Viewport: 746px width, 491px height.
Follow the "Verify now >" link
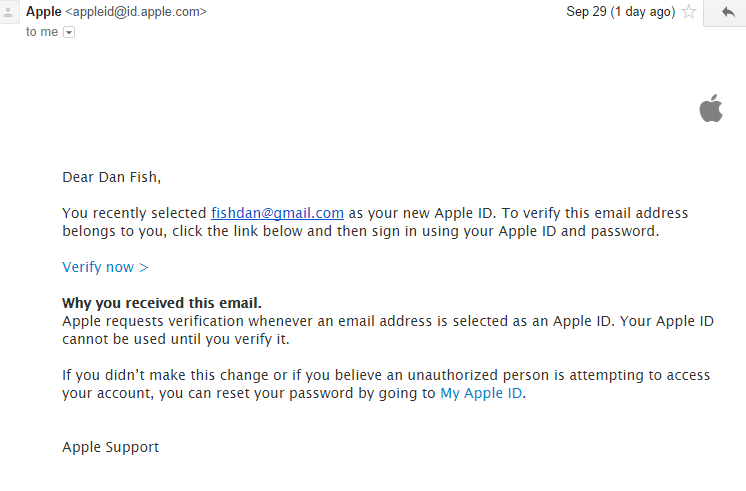105,267
